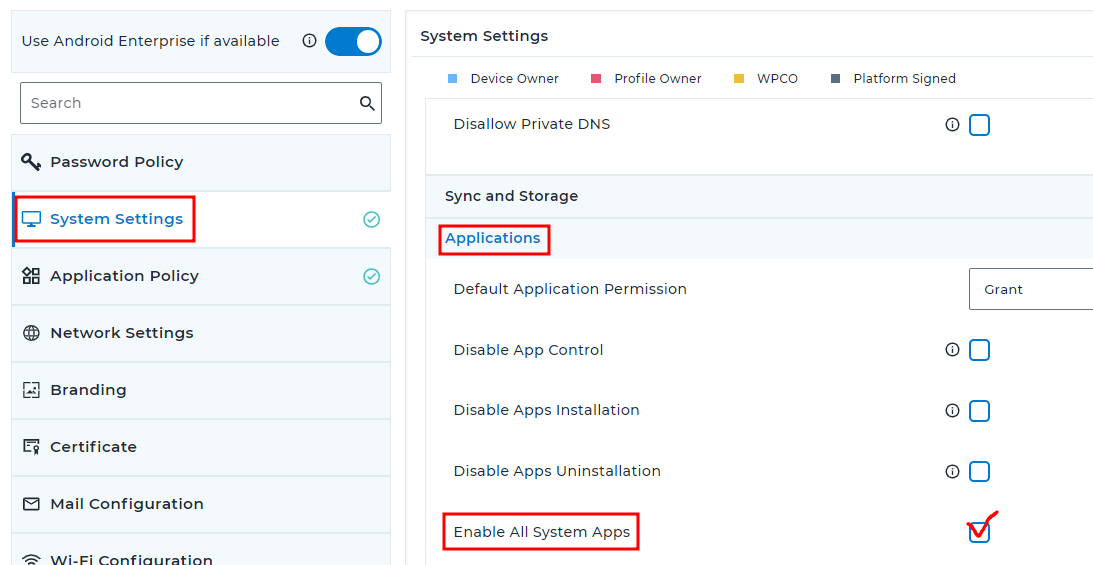Open the Certificate section
1093x565 pixels.
coord(201,447)
